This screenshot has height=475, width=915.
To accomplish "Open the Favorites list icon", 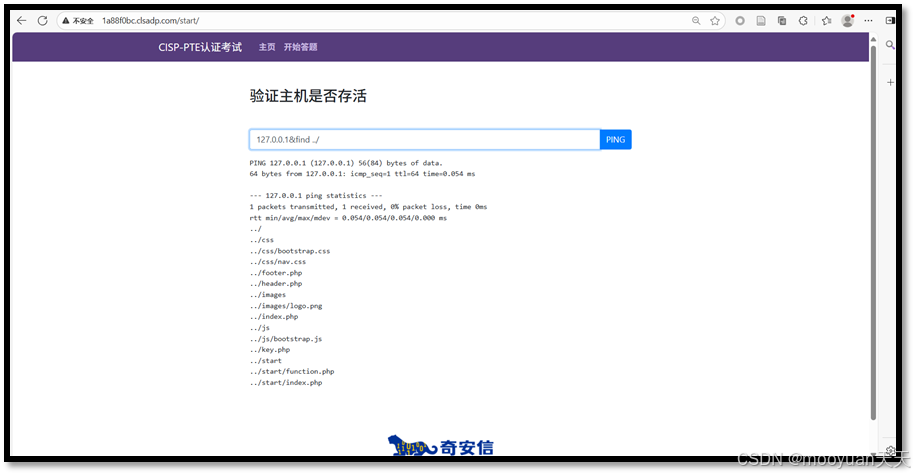I will tap(826, 20).
